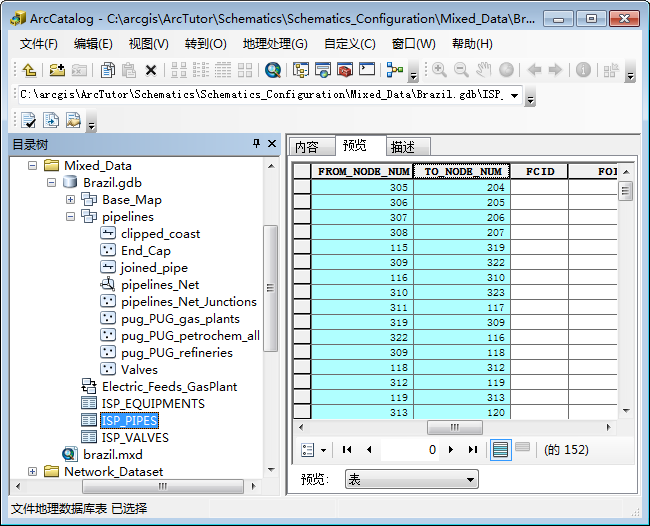Select the Electric_Feeds_GasPlant item
650x526 pixels.
pyautogui.click(x=170, y=387)
